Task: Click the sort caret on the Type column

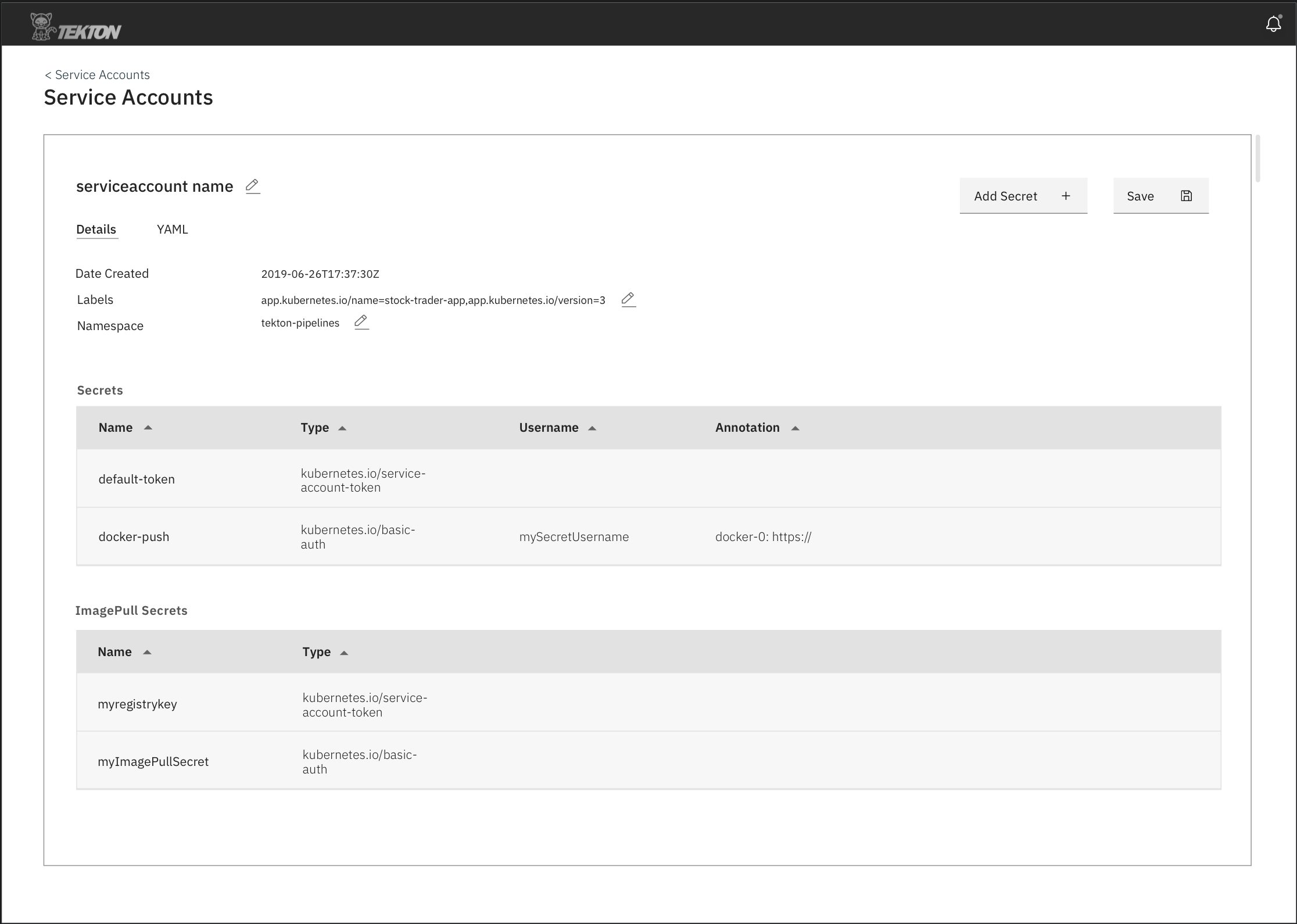Action: 342,428
